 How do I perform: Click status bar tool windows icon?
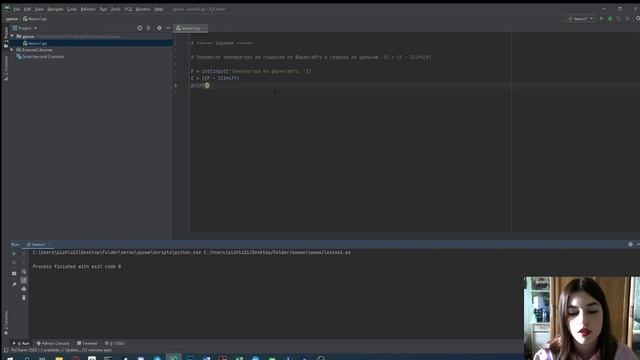tap(6, 350)
